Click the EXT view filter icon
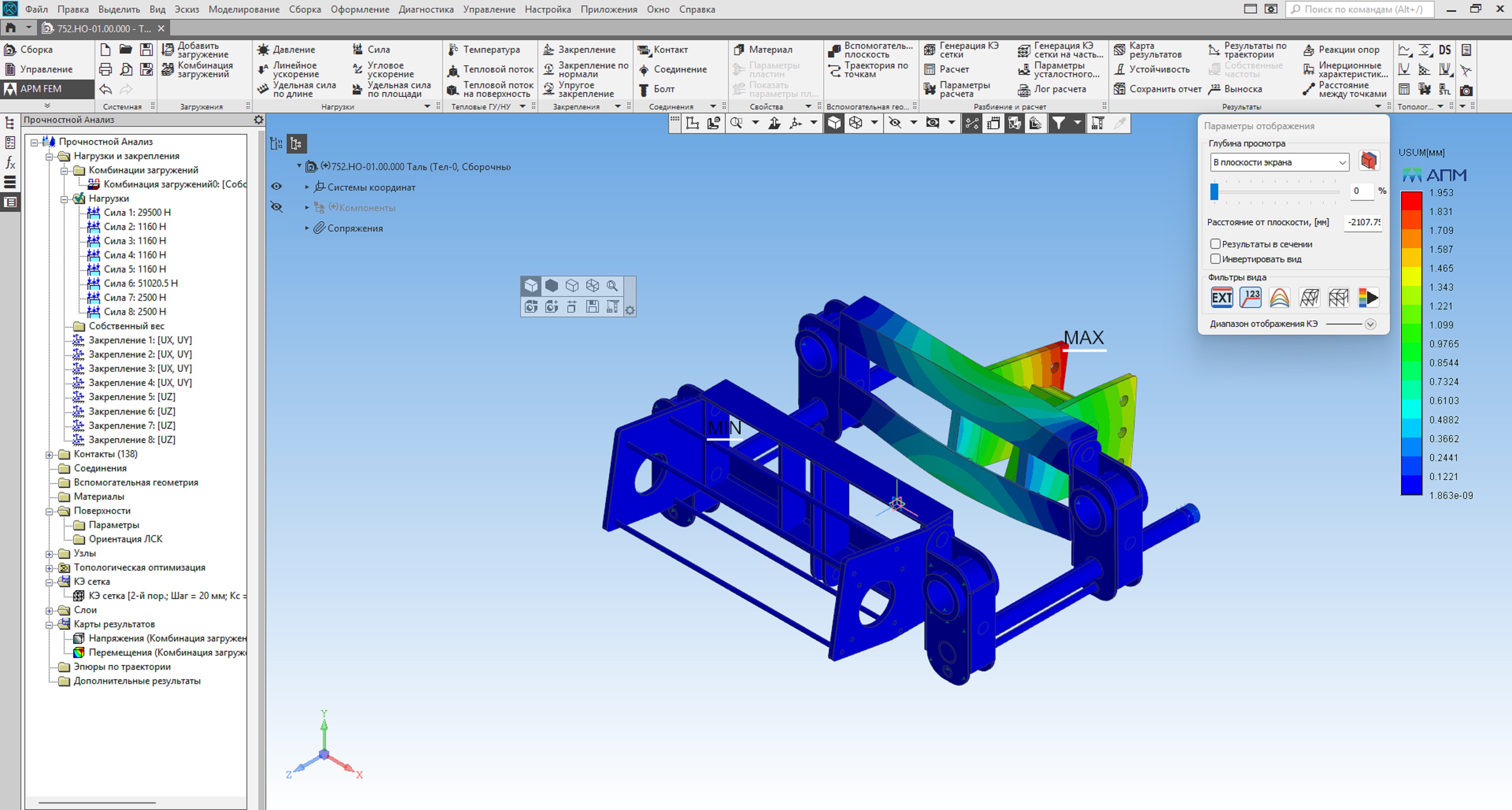1512x810 pixels. tap(1221, 298)
